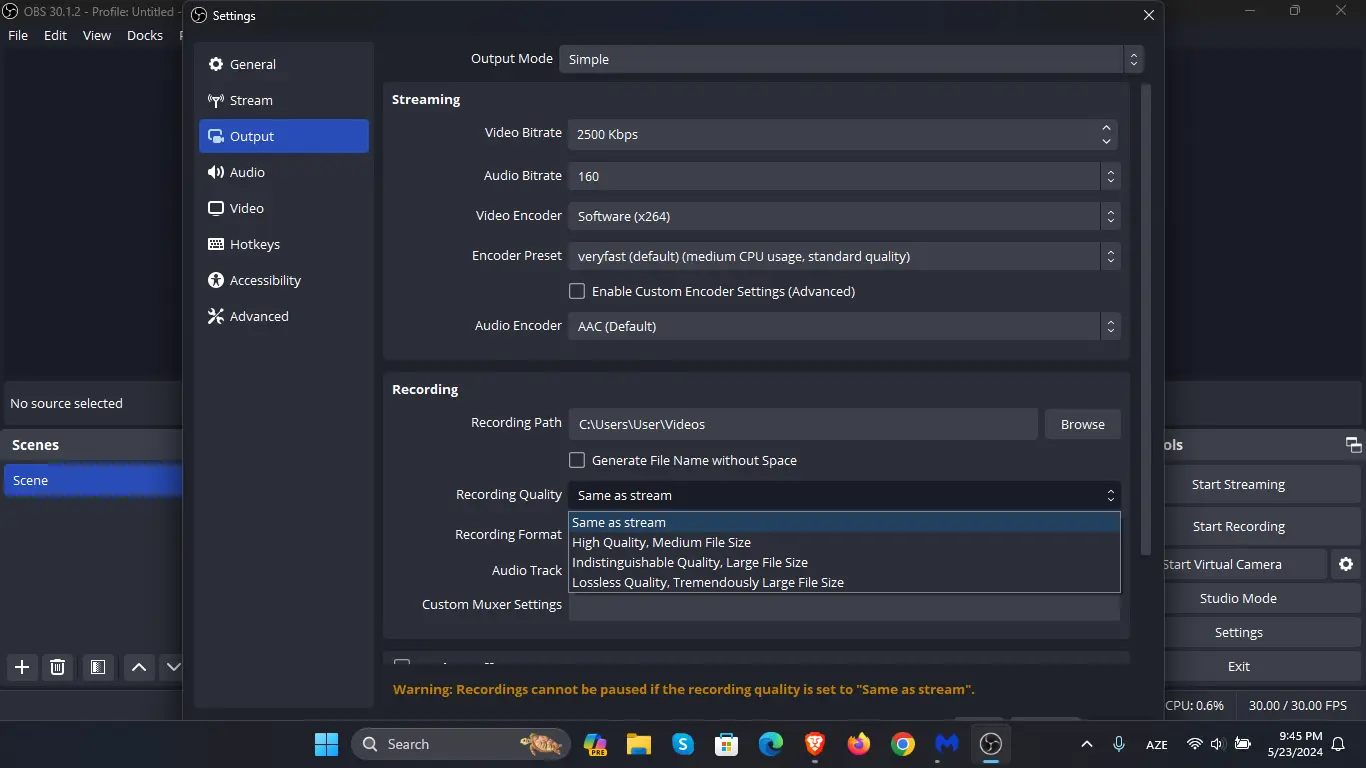Open the View menu in OBS
1366x768 pixels.
(97, 35)
